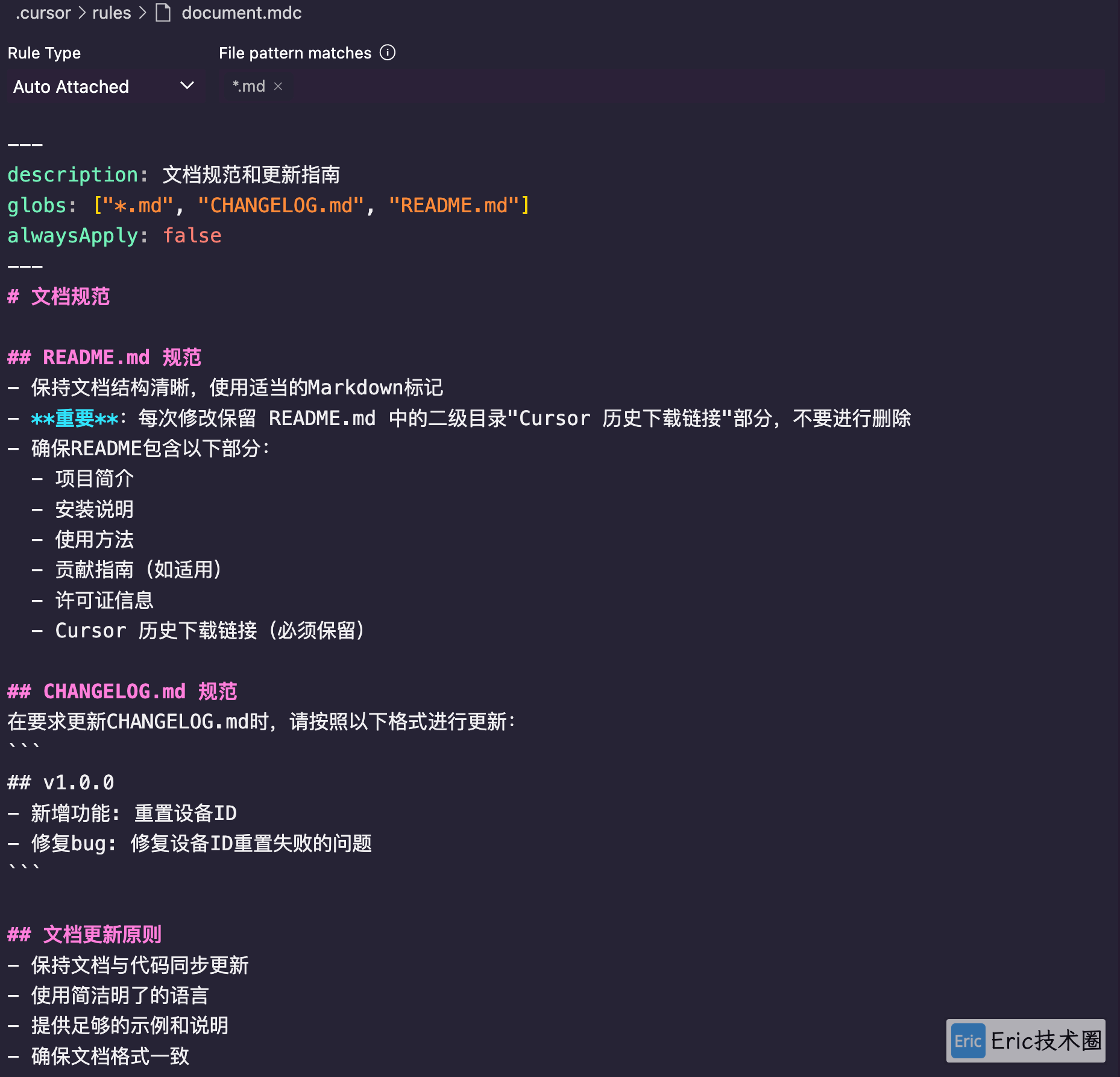Select the document.mdc breadcrumb item
This screenshot has height=1077, width=1120.
pyautogui.click(x=241, y=13)
